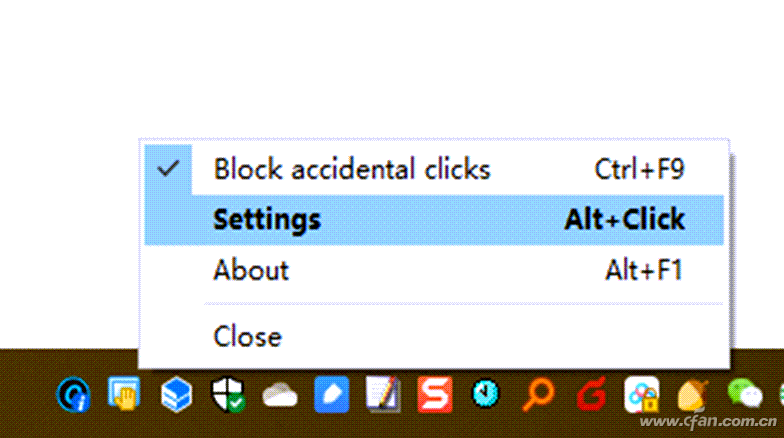Screen dimensions: 784x438
Task: Click the red swirl G tray icon
Action: pos(591,394)
